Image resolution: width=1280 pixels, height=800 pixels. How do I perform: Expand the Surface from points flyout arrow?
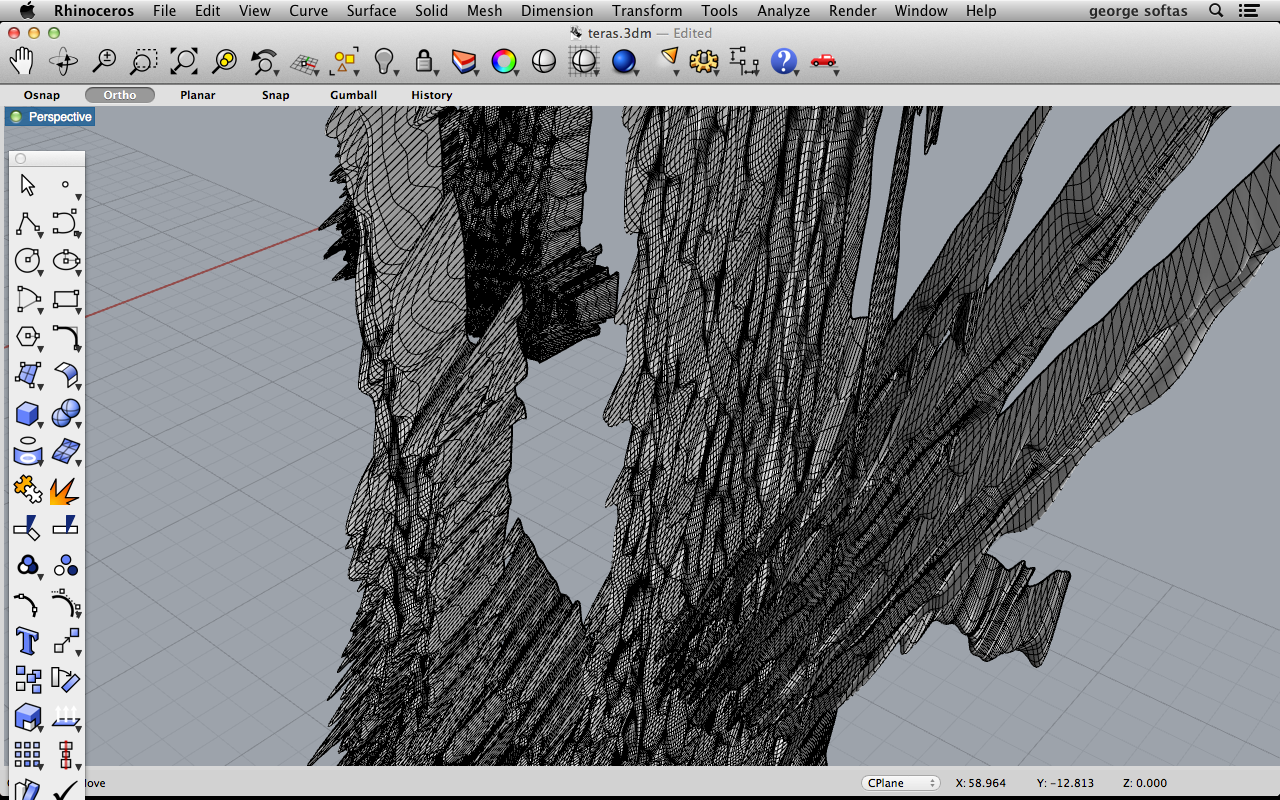40,387
